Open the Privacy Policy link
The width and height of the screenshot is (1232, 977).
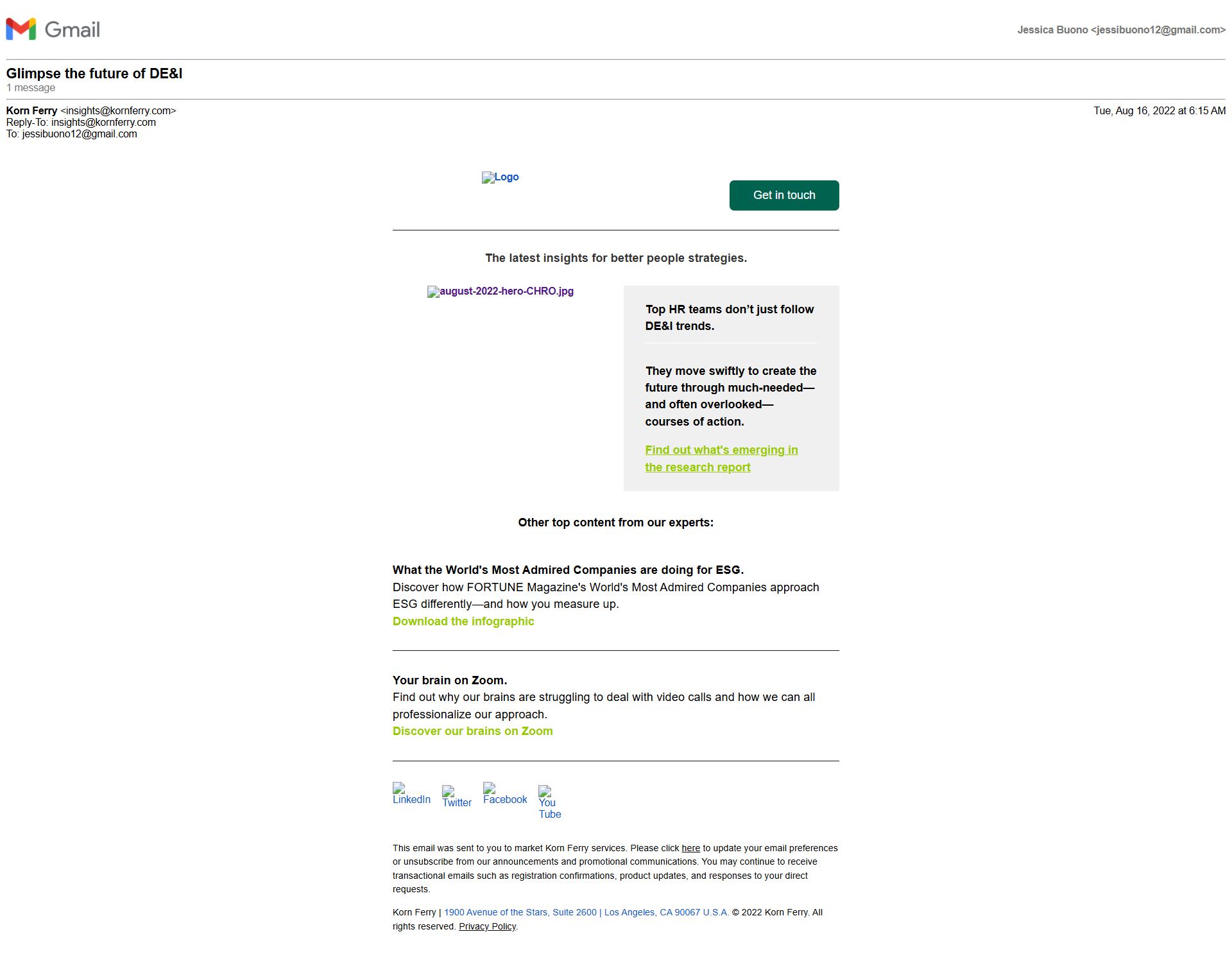(487, 926)
